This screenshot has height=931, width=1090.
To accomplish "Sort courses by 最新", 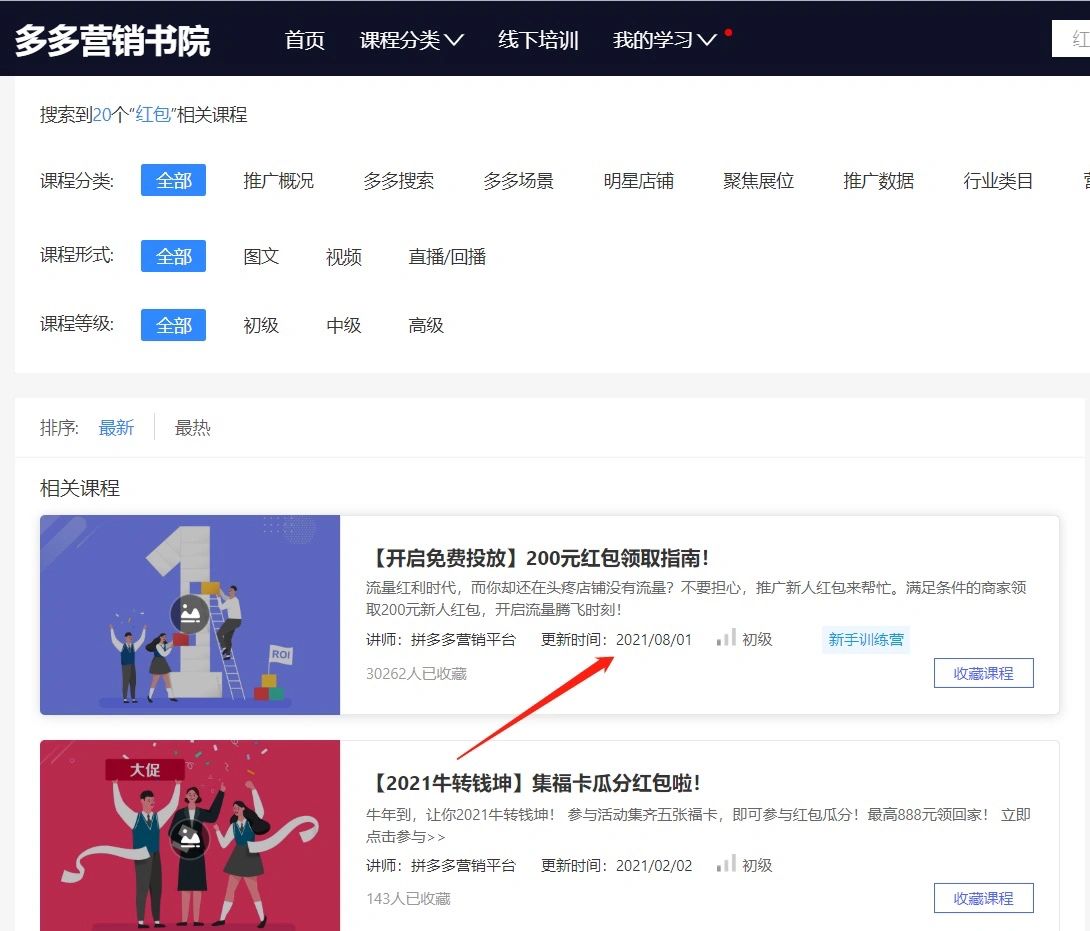I will coord(116,428).
